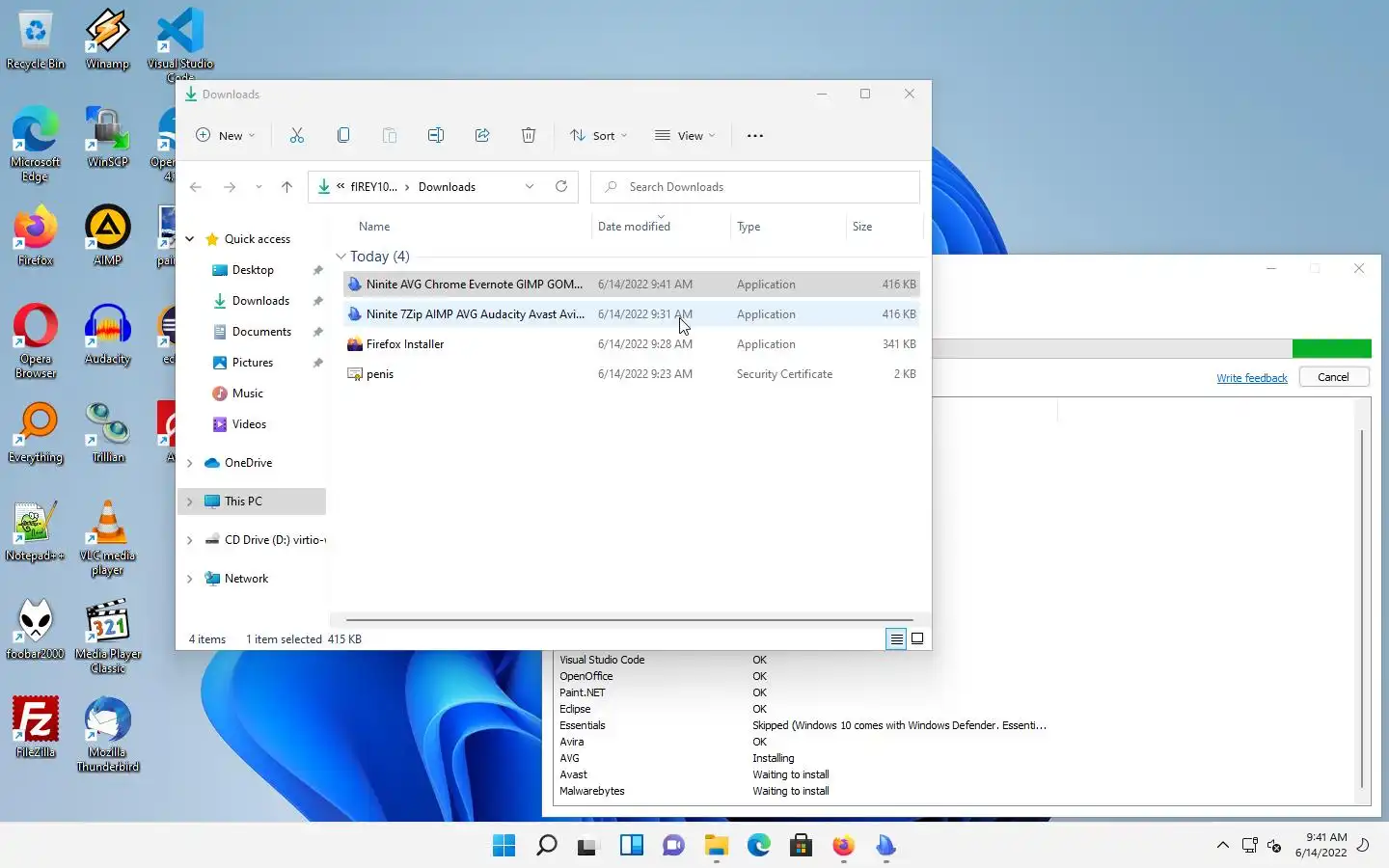1389x868 pixels.
Task: Select the VLC media player desktop icon
Action: click(x=107, y=538)
